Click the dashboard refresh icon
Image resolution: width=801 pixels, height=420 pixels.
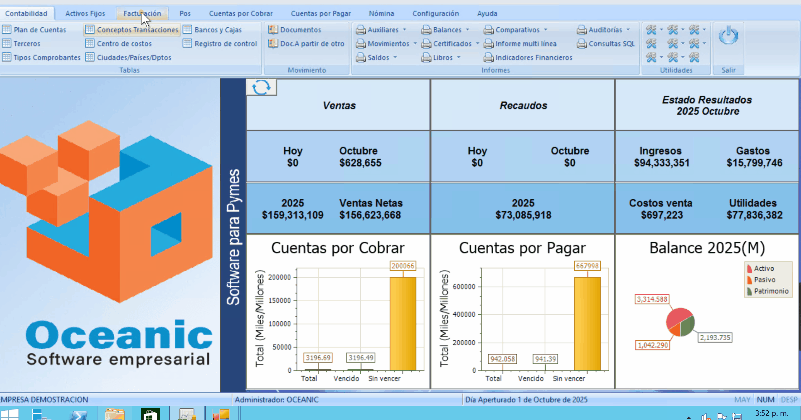(261, 88)
